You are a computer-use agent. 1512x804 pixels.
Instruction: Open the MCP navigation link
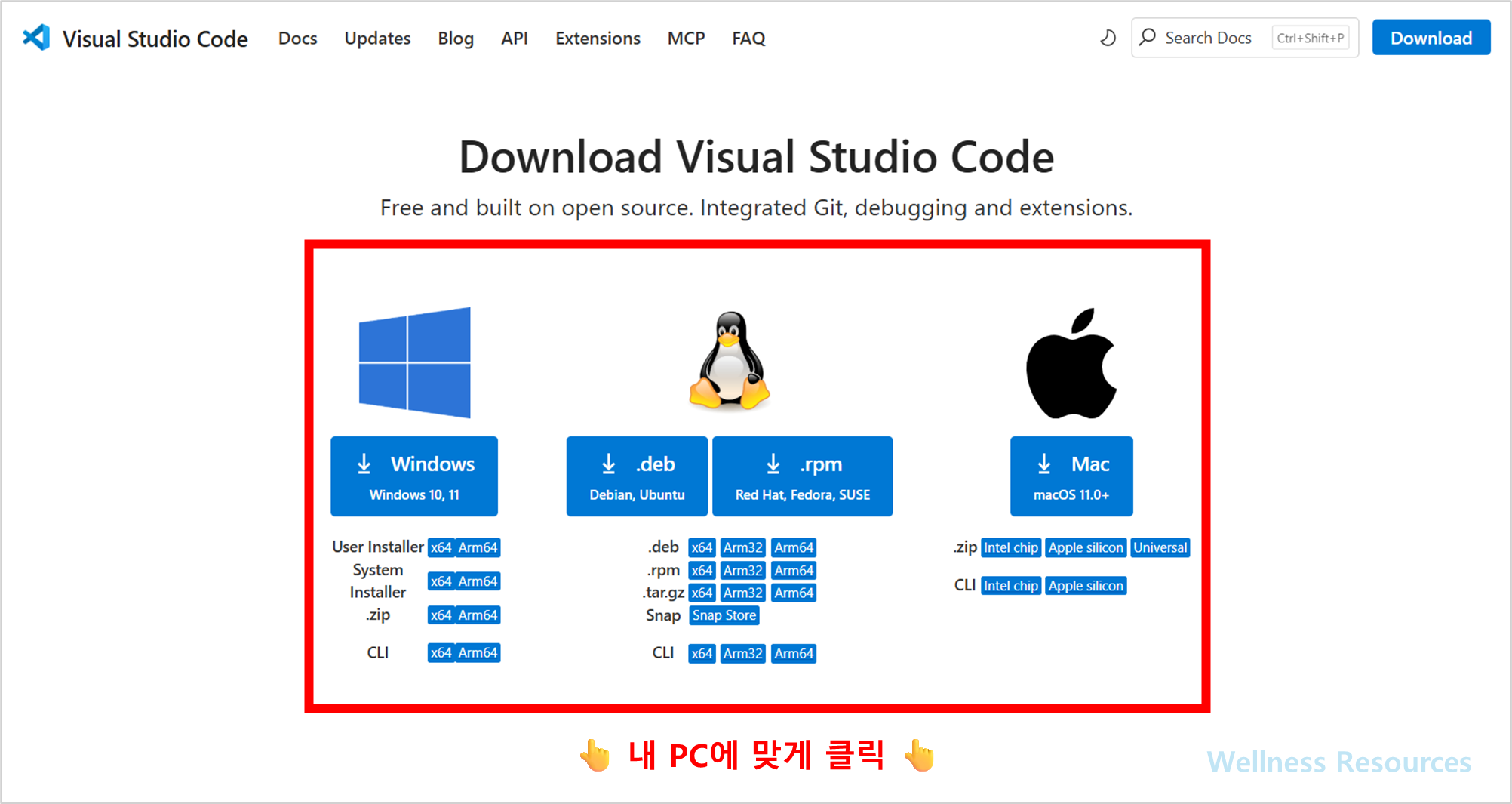686,38
